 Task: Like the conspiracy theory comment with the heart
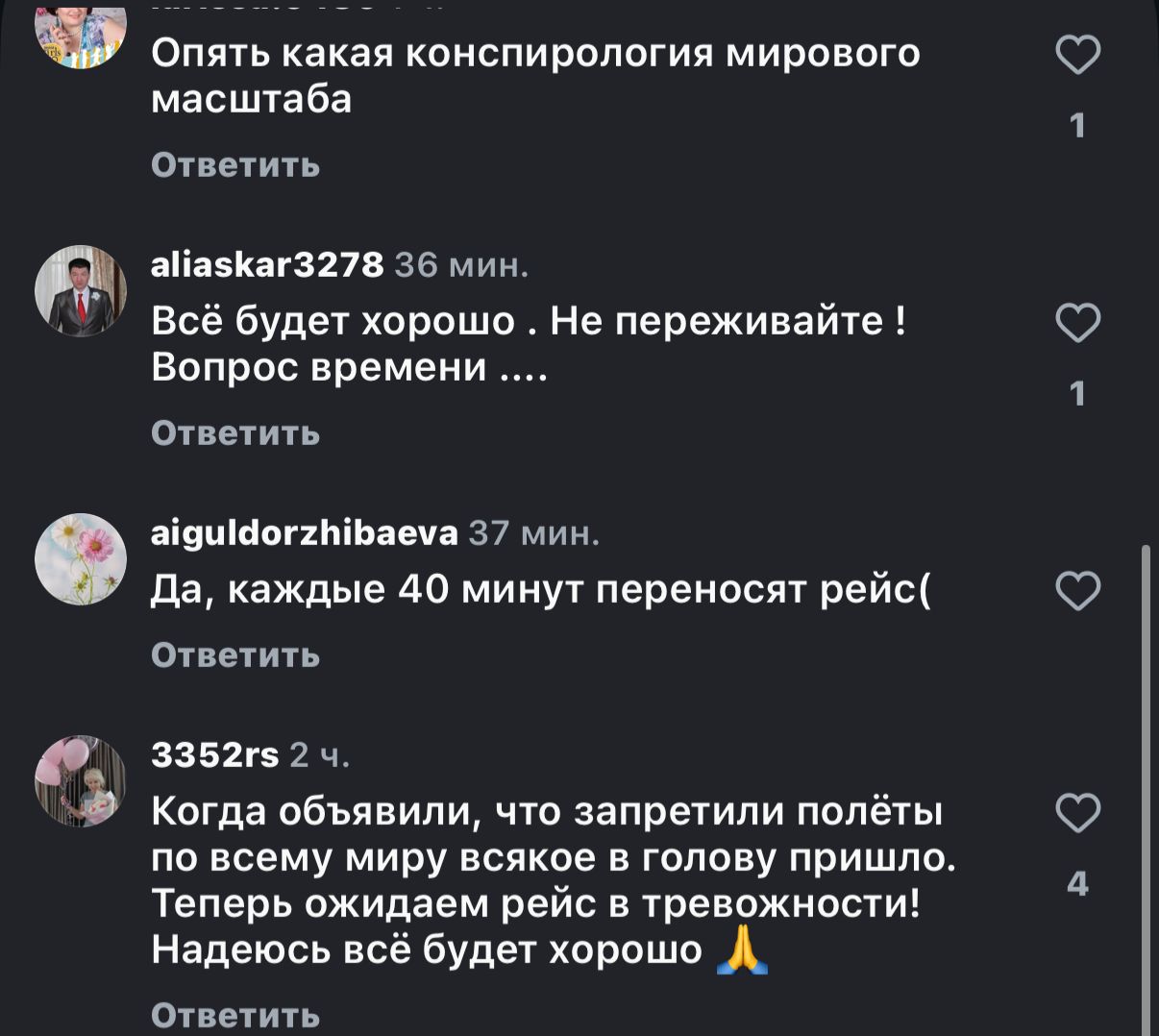[x=1077, y=55]
